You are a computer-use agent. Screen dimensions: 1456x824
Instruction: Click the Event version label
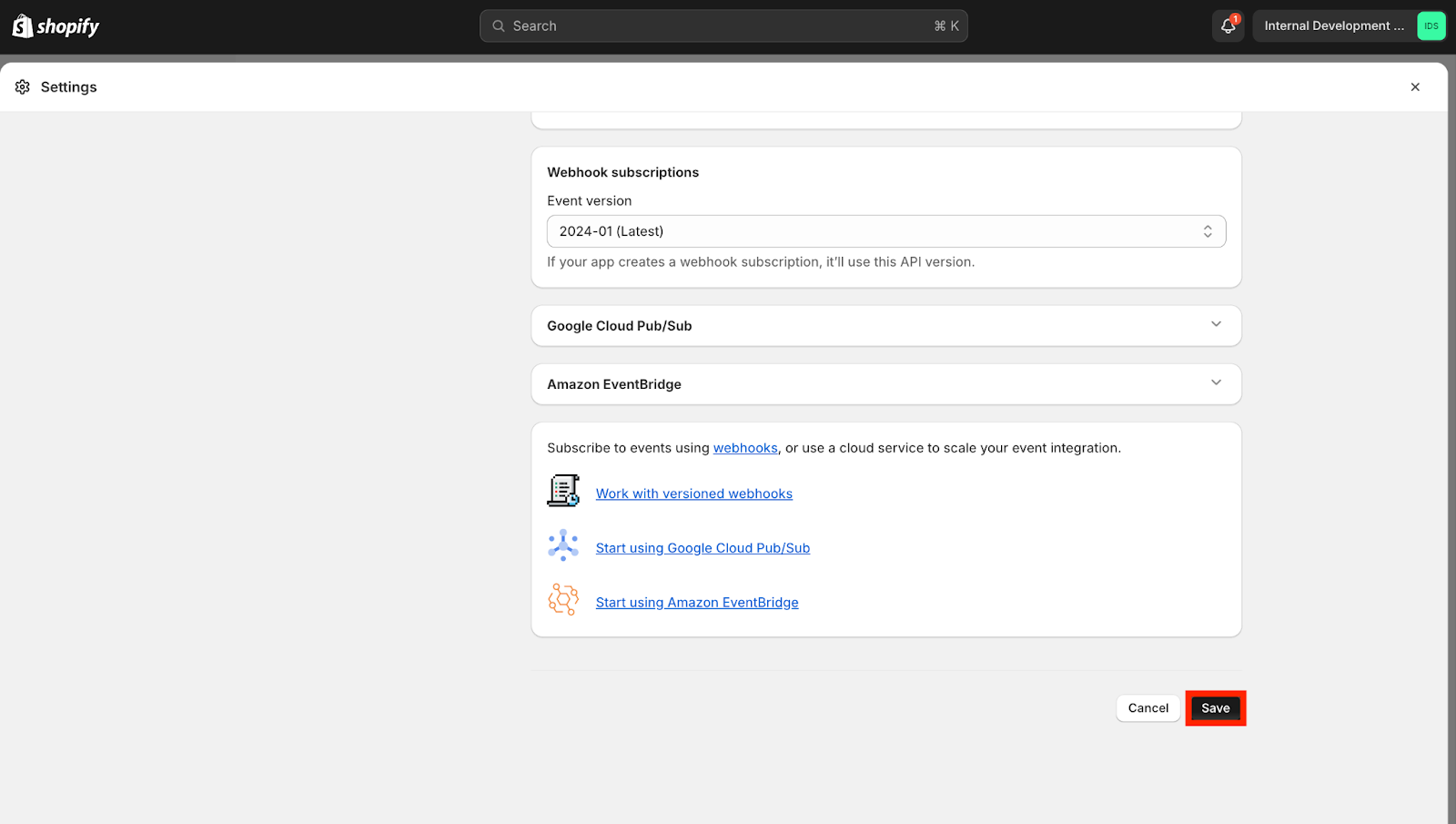(590, 201)
